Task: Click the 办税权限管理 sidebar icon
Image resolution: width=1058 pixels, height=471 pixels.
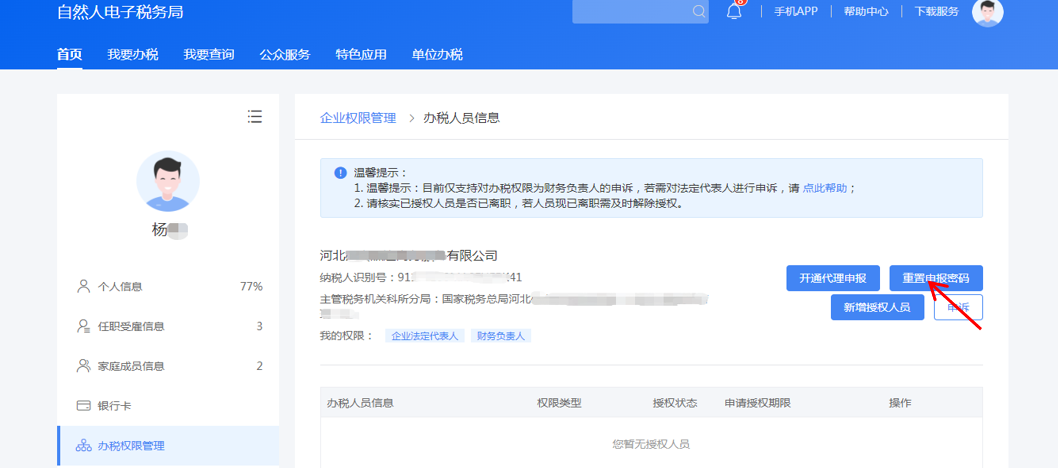Action: point(84,445)
